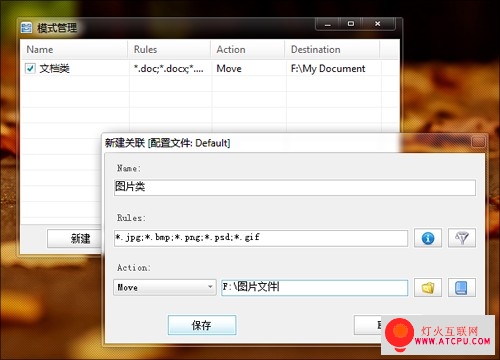Screen dimensions: 500x360
Task: Click the Rules input field with *.jpg
Action: pos(261,238)
